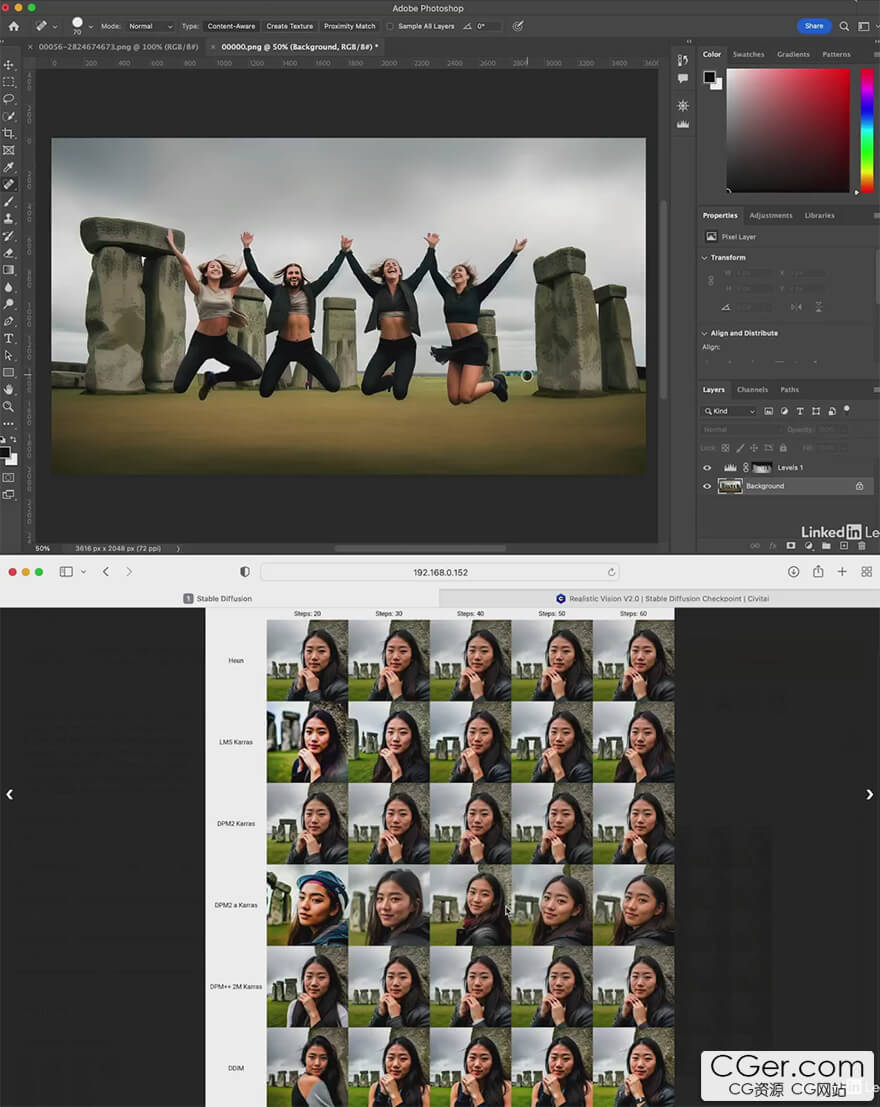
Task: Open the status bar info arrow menu
Action: tap(178, 548)
